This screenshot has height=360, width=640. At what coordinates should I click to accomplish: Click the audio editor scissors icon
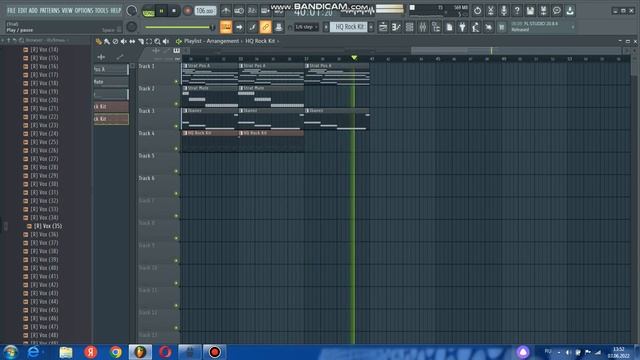491,11
